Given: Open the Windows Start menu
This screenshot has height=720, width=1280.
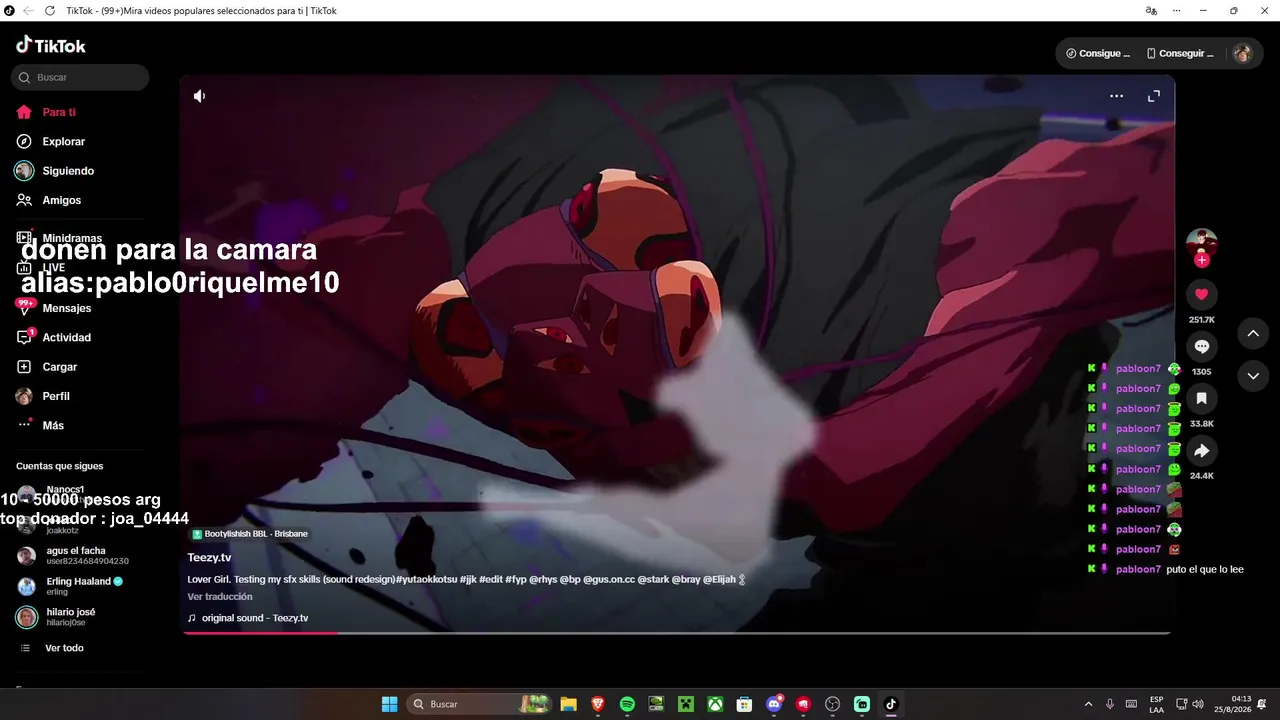Looking at the screenshot, I should click(390, 704).
